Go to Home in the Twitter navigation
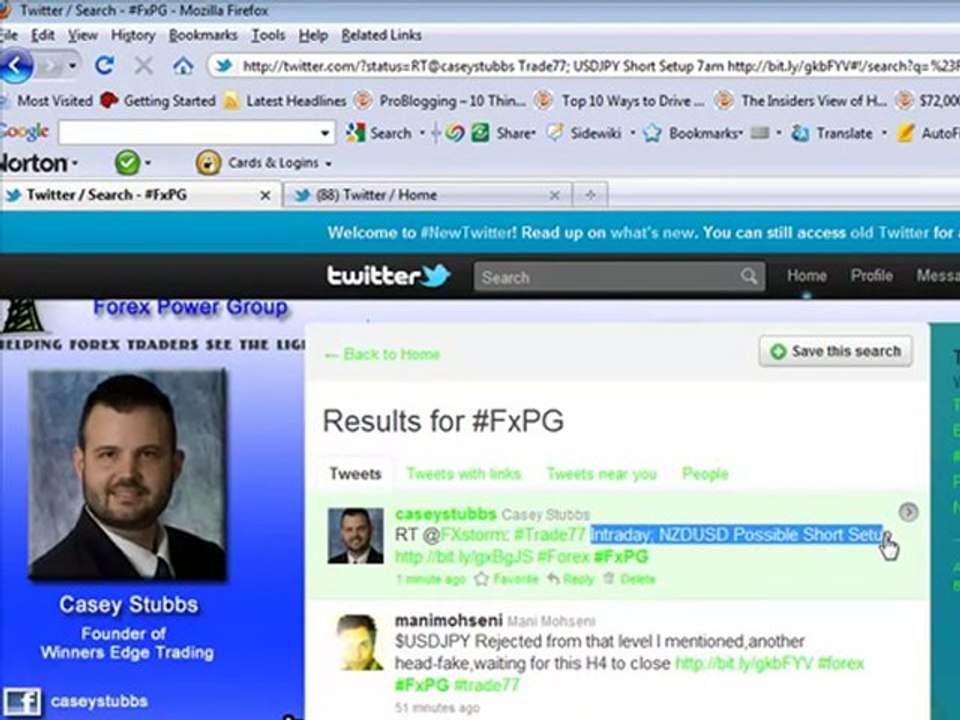The image size is (960, 720). point(806,276)
